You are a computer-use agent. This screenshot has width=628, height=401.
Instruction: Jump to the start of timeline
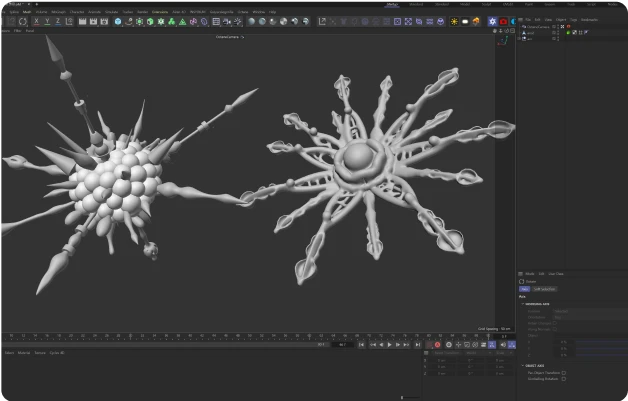361,345
